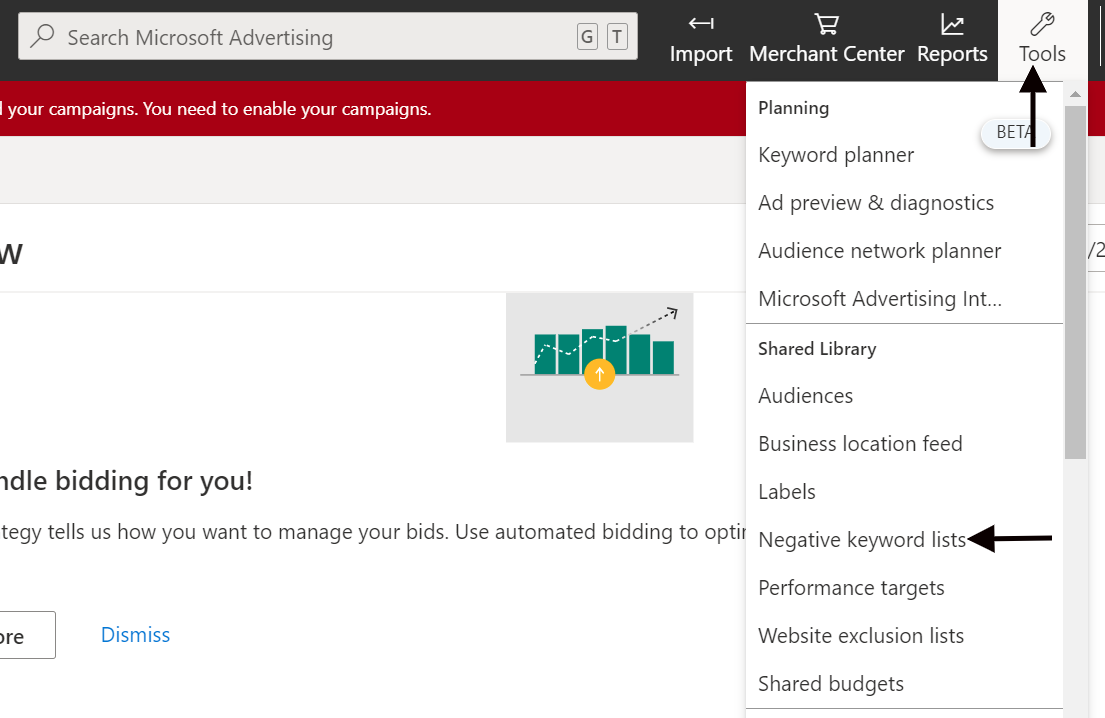This screenshot has width=1105, height=718.
Task: Click the BETA badge
Action: pyautogui.click(x=1016, y=132)
